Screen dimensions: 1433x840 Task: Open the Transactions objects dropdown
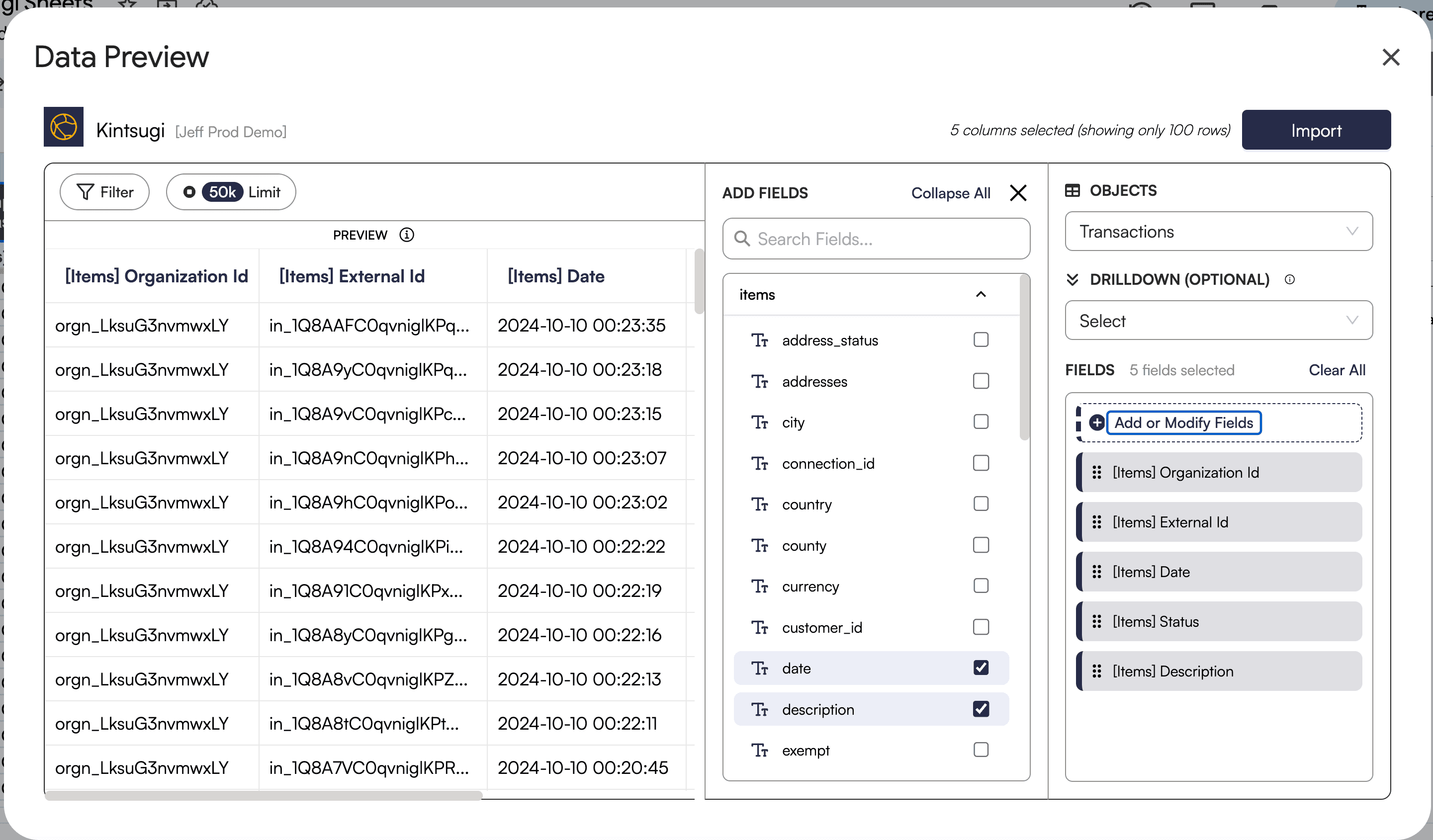(1218, 231)
